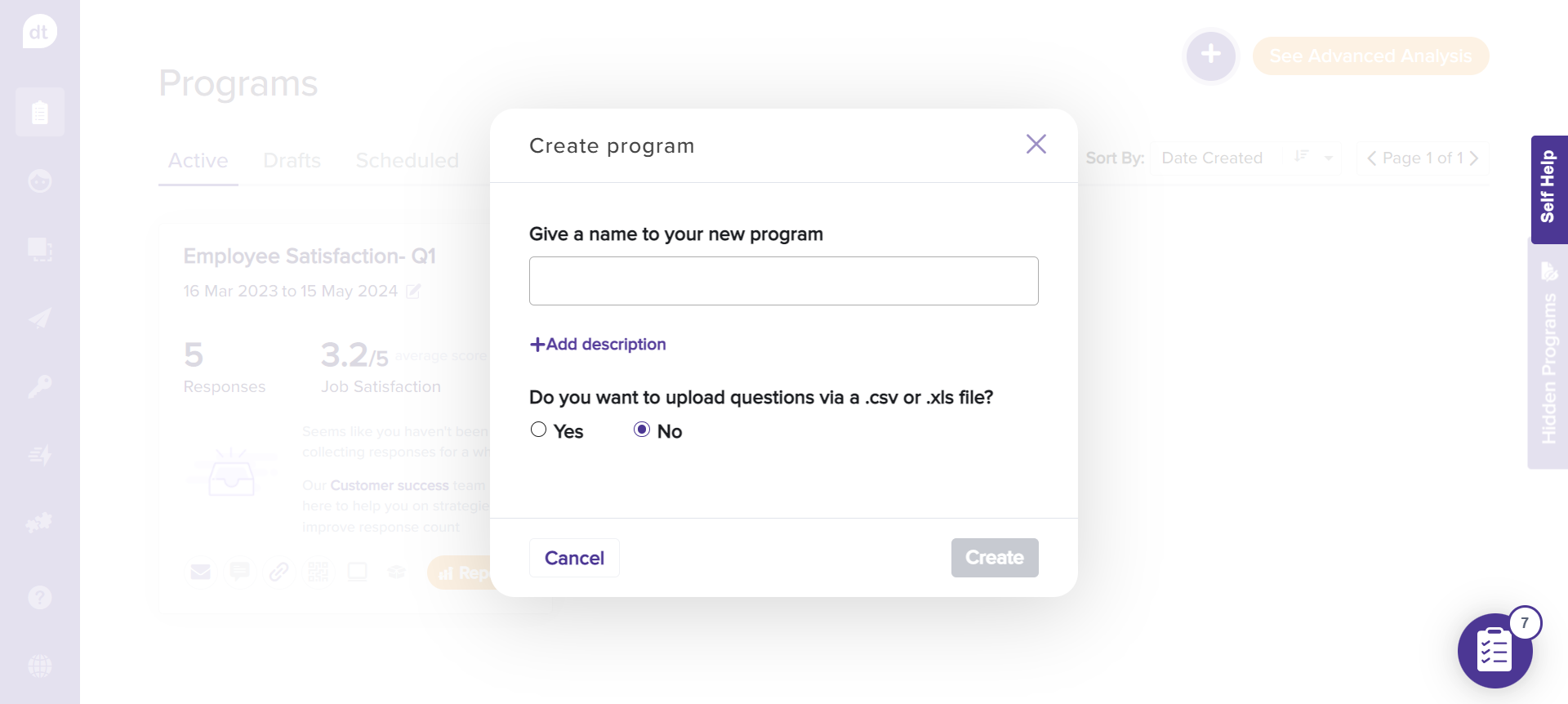The width and height of the screenshot is (1568, 704).
Task: Click the puzzle pieces icon in sidebar
Action: (39, 523)
